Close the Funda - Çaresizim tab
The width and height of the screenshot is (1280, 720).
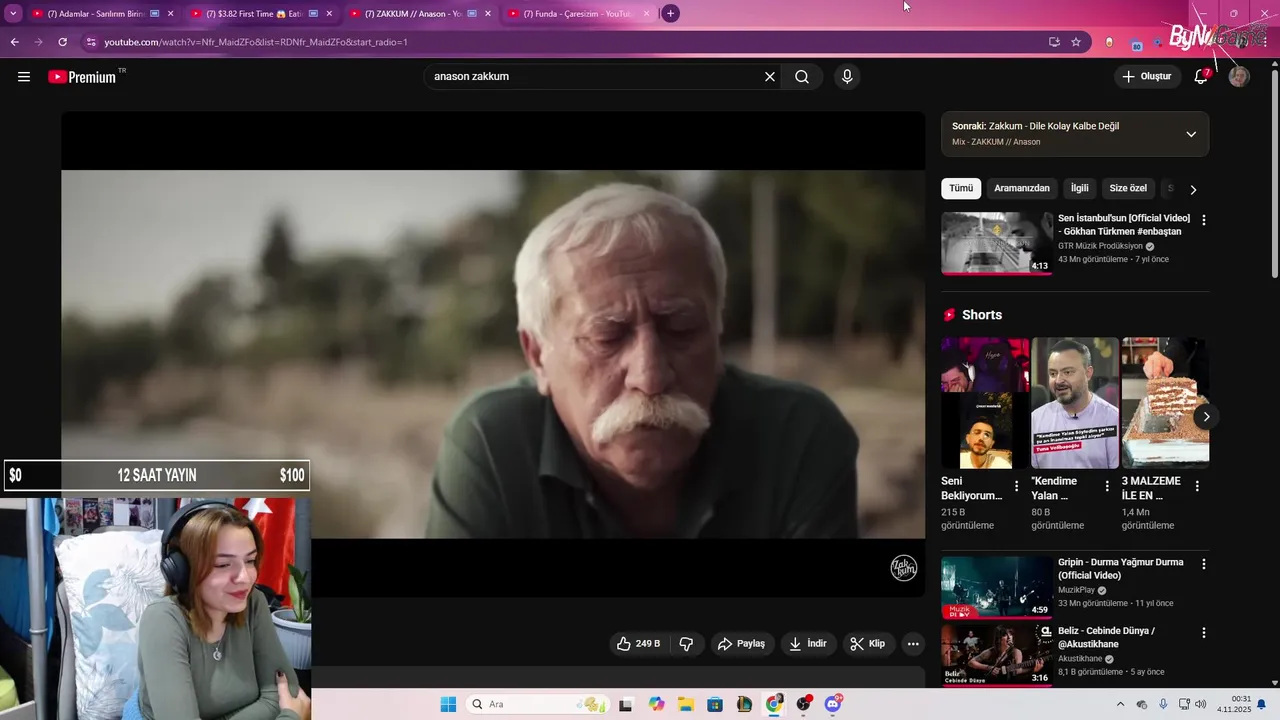[x=646, y=13]
